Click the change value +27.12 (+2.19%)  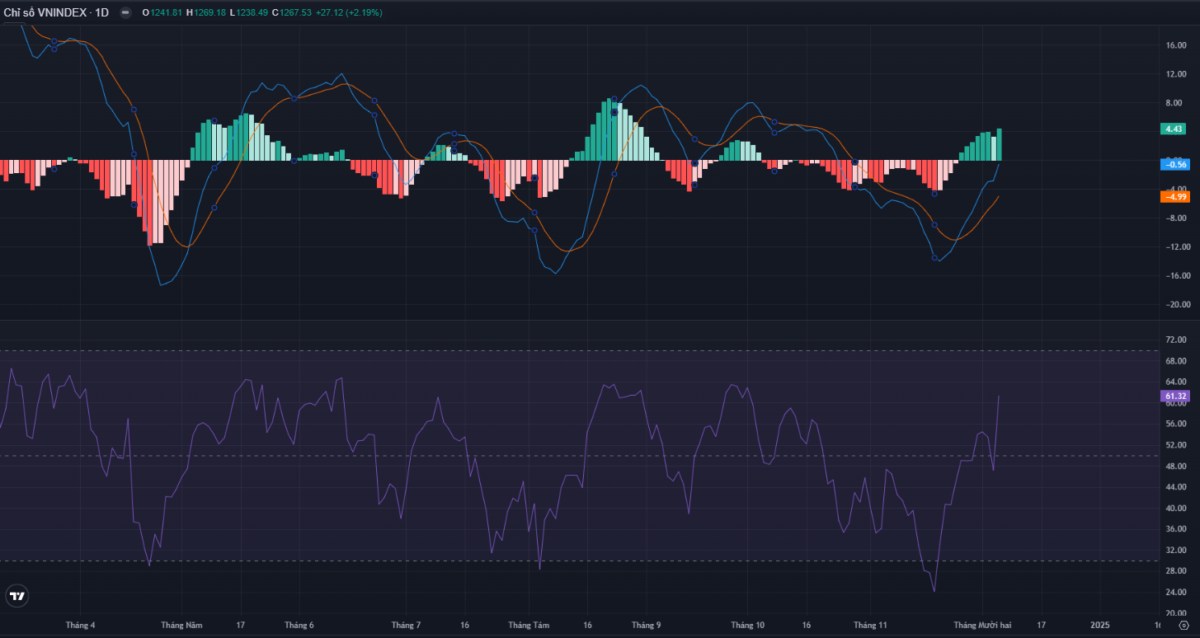click(x=349, y=12)
